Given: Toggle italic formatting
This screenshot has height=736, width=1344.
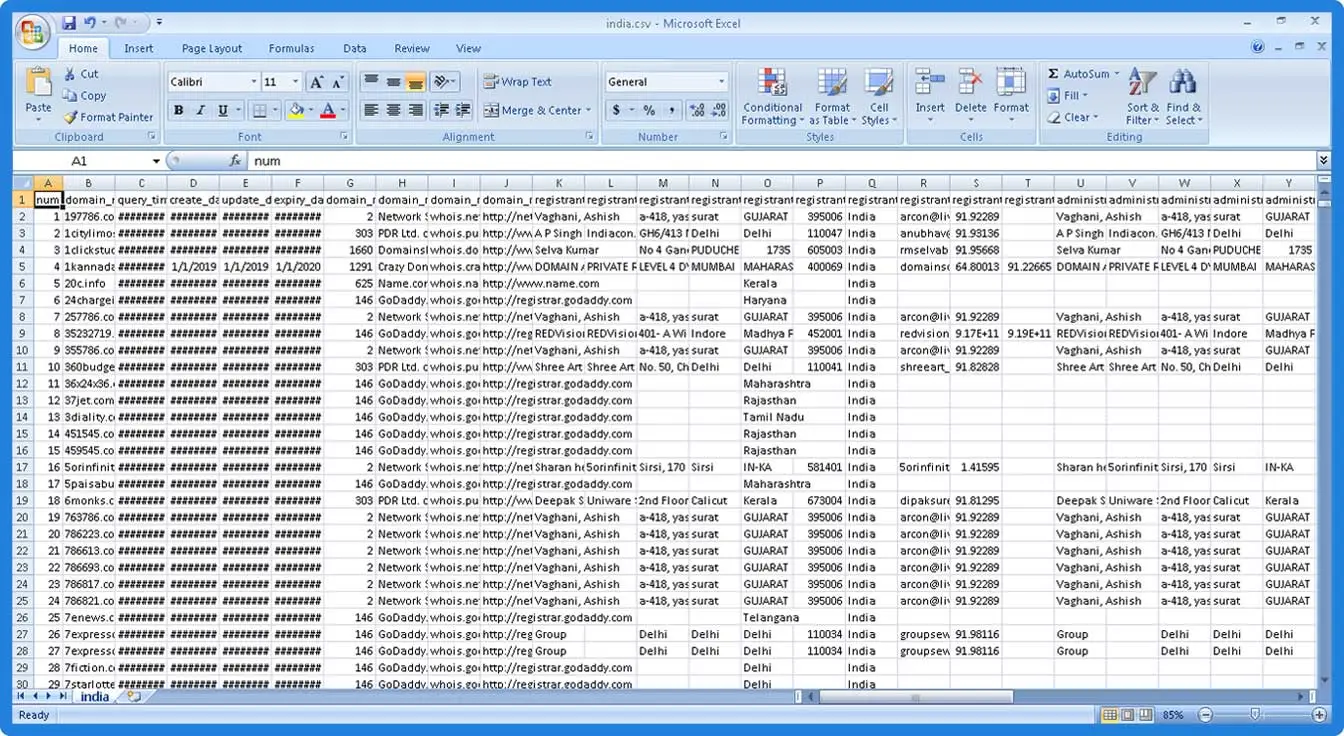Looking at the screenshot, I should pos(200,110).
